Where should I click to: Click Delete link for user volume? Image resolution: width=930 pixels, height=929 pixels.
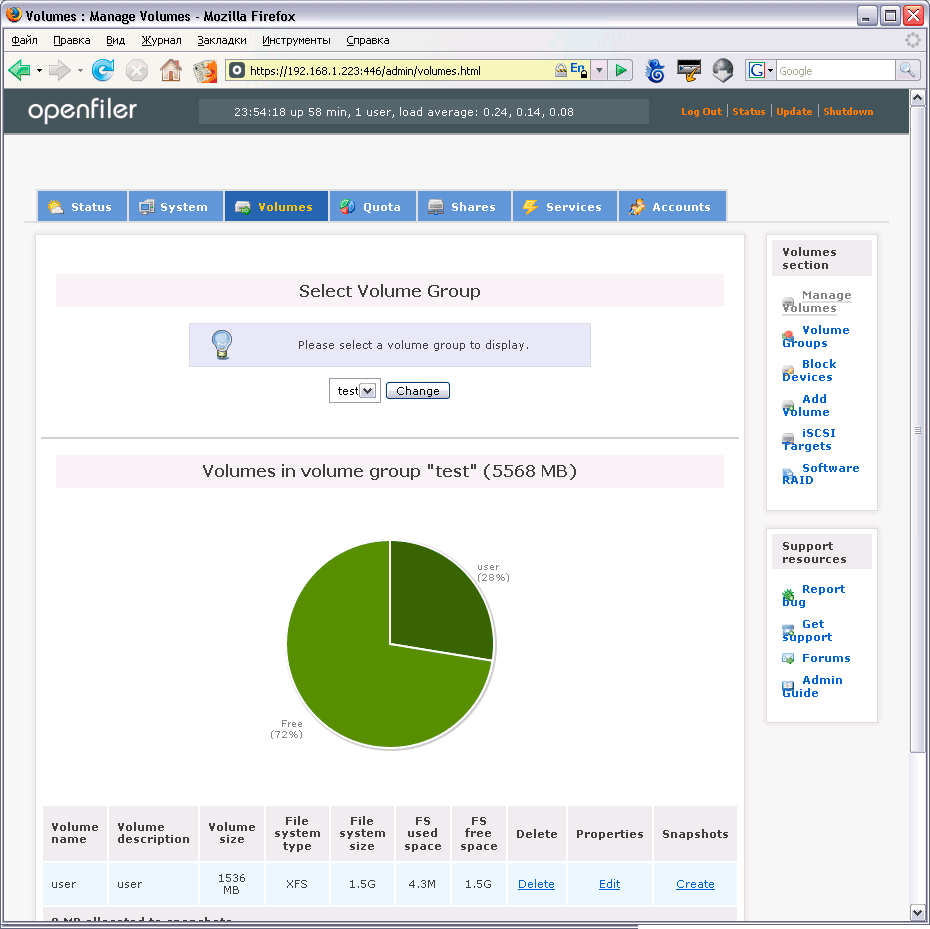click(536, 884)
